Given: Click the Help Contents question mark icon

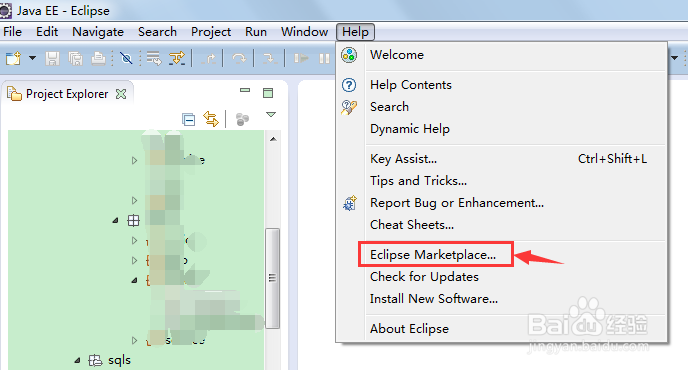Looking at the screenshot, I should [x=349, y=85].
